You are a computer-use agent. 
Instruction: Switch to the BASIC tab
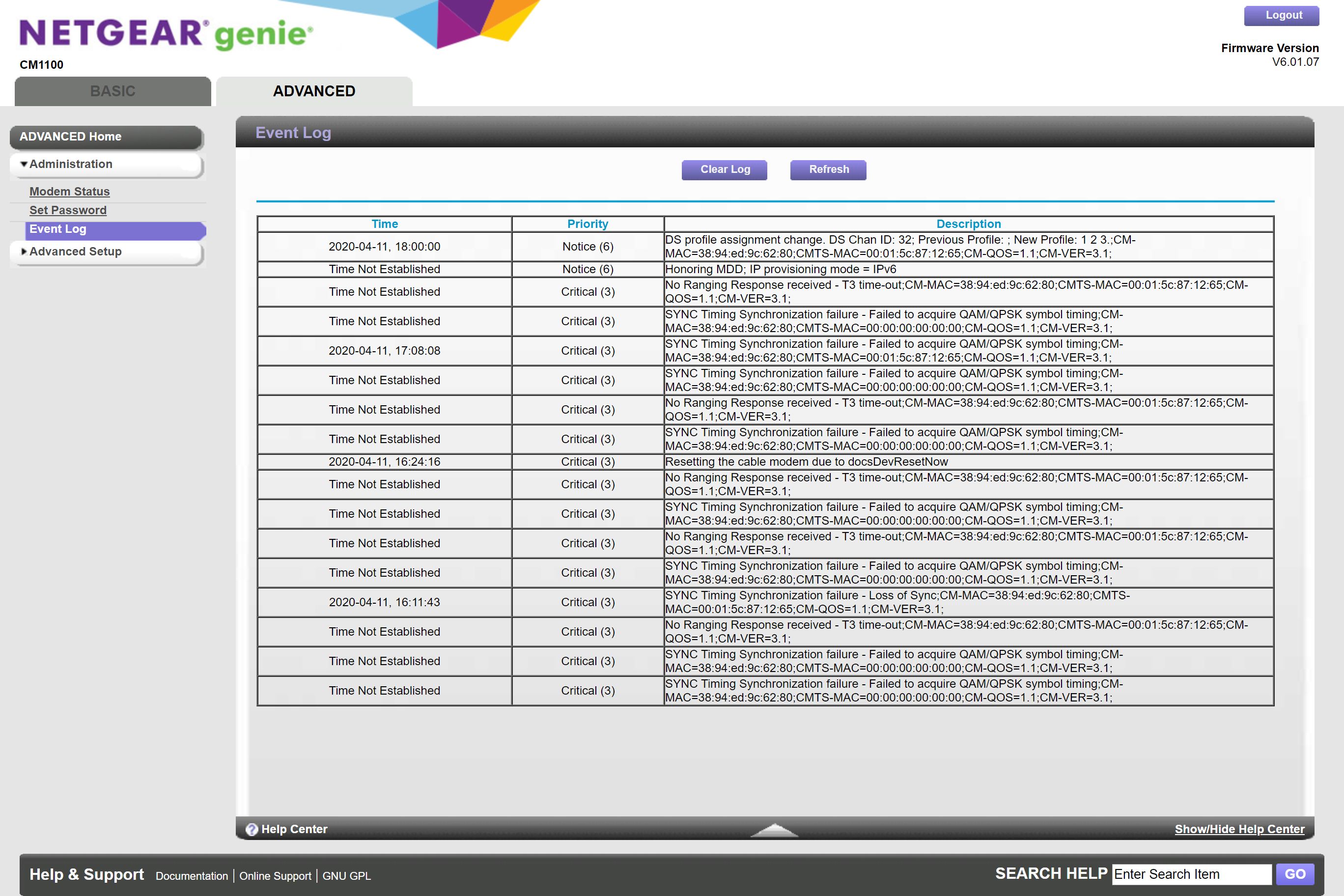point(112,91)
